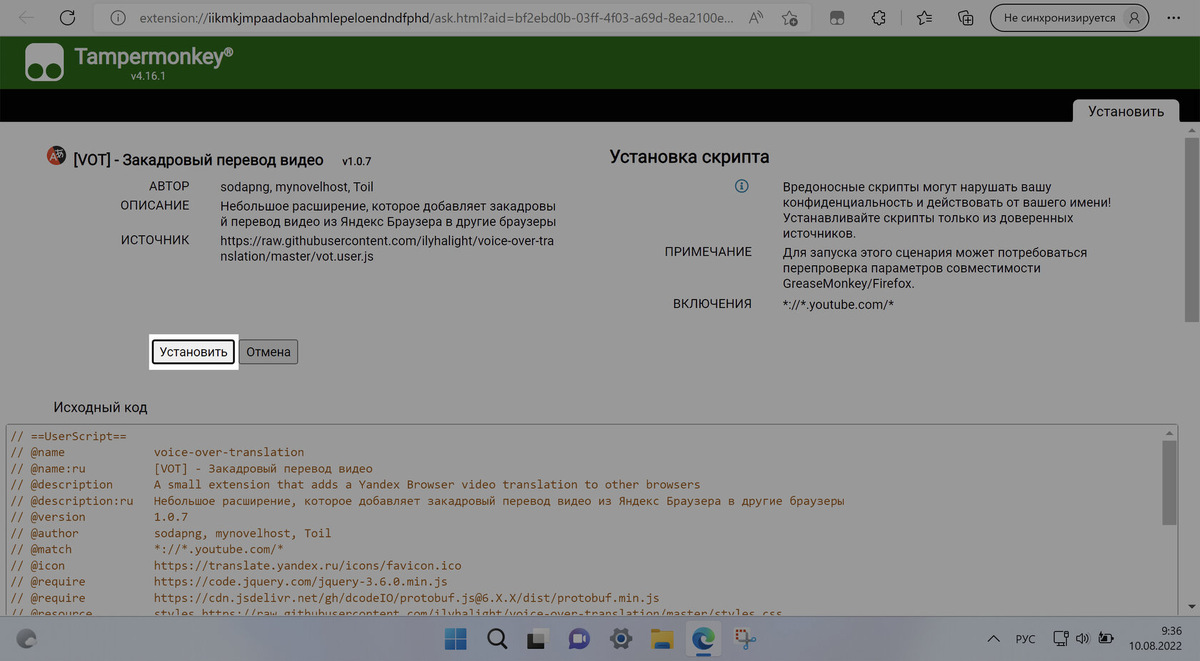Image resolution: width=1200 pixels, height=661 pixels.
Task: Open the Collections icon
Action: (x=966, y=18)
